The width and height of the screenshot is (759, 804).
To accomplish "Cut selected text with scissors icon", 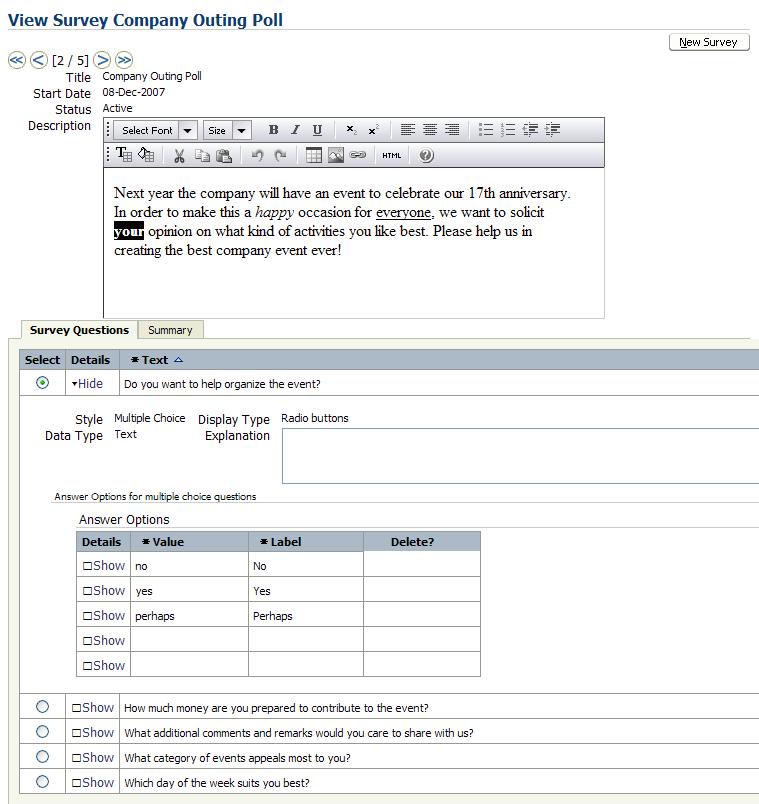I will pos(179,155).
